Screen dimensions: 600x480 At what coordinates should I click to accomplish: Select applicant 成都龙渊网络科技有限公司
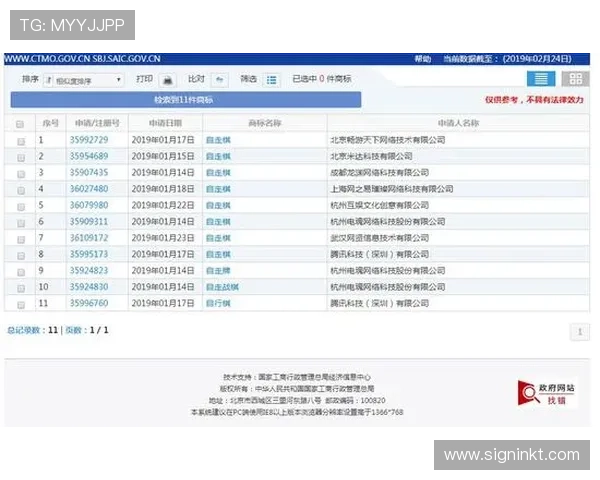(x=380, y=173)
